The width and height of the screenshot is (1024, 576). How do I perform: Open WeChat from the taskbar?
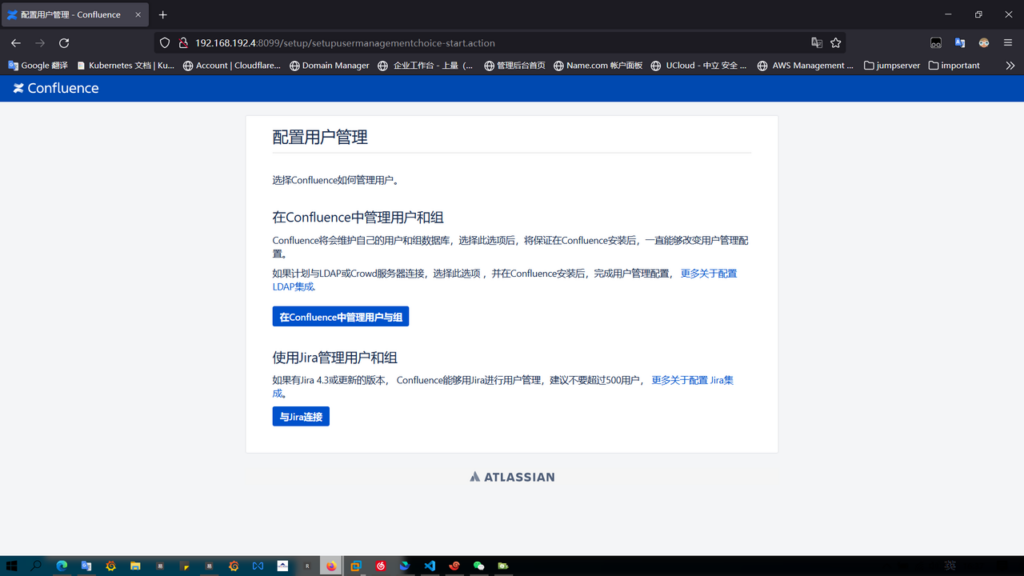click(x=479, y=566)
